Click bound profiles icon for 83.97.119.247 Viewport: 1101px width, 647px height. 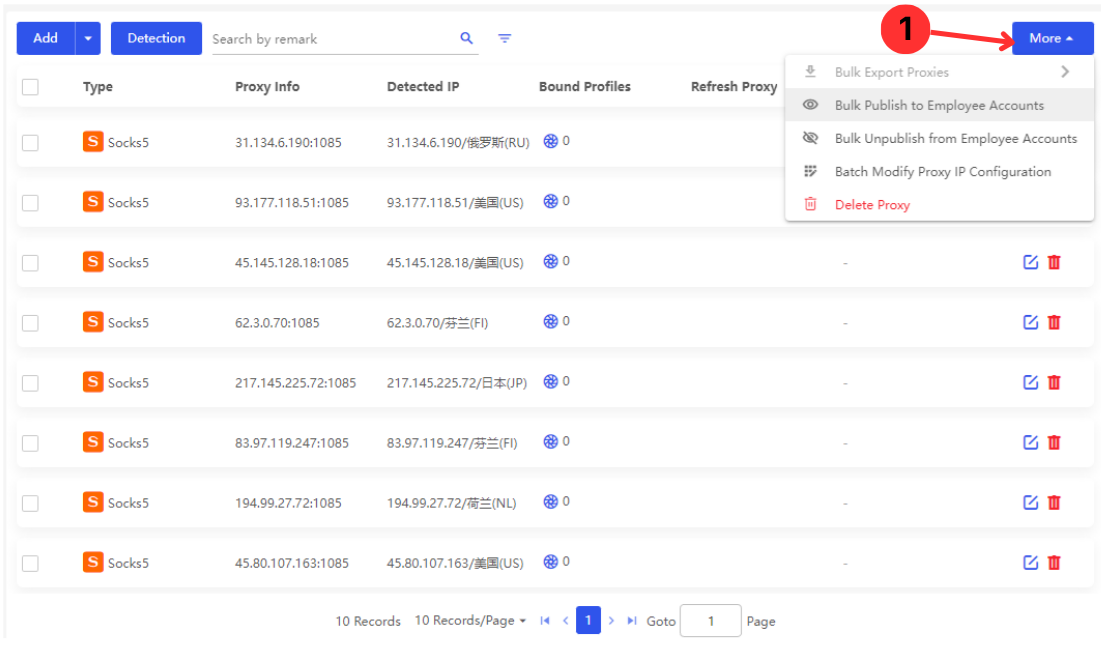(x=550, y=441)
